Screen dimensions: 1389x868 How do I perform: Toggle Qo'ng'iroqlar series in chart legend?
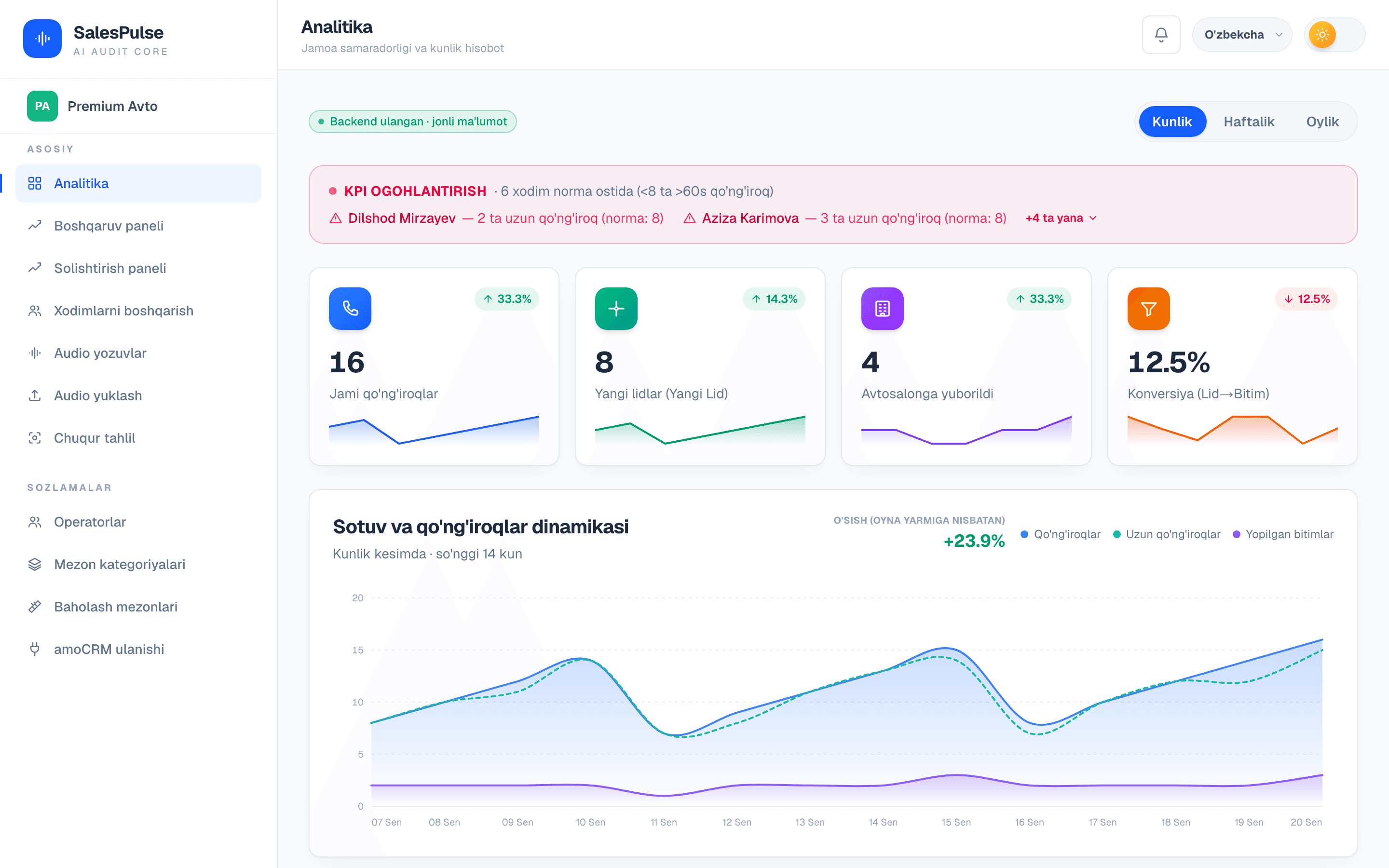point(1060,534)
